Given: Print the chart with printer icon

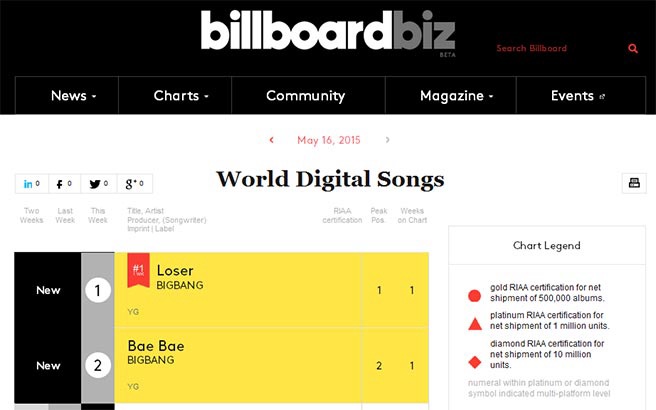Looking at the screenshot, I should [x=634, y=183].
